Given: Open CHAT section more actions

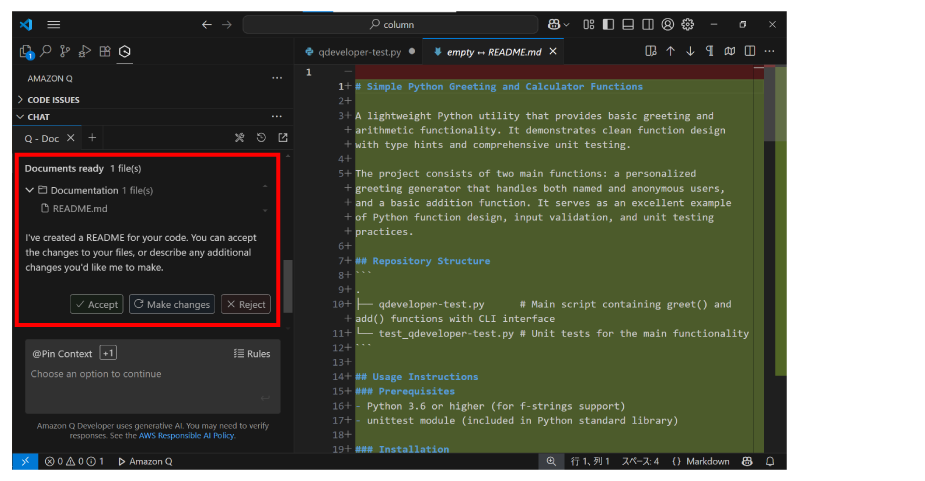Looking at the screenshot, I should point(277,116).
